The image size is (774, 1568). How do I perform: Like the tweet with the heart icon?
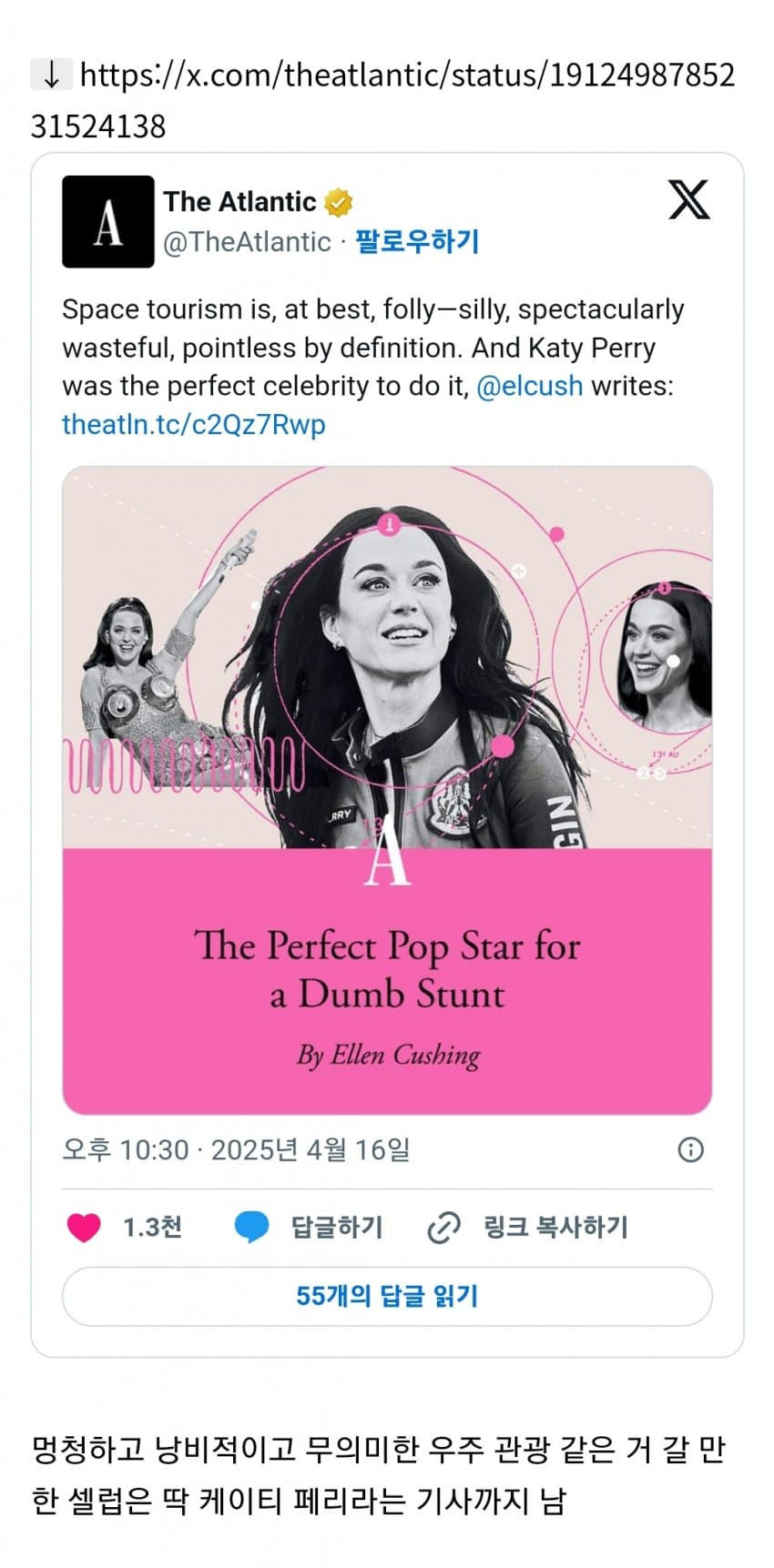(84, 1228)
